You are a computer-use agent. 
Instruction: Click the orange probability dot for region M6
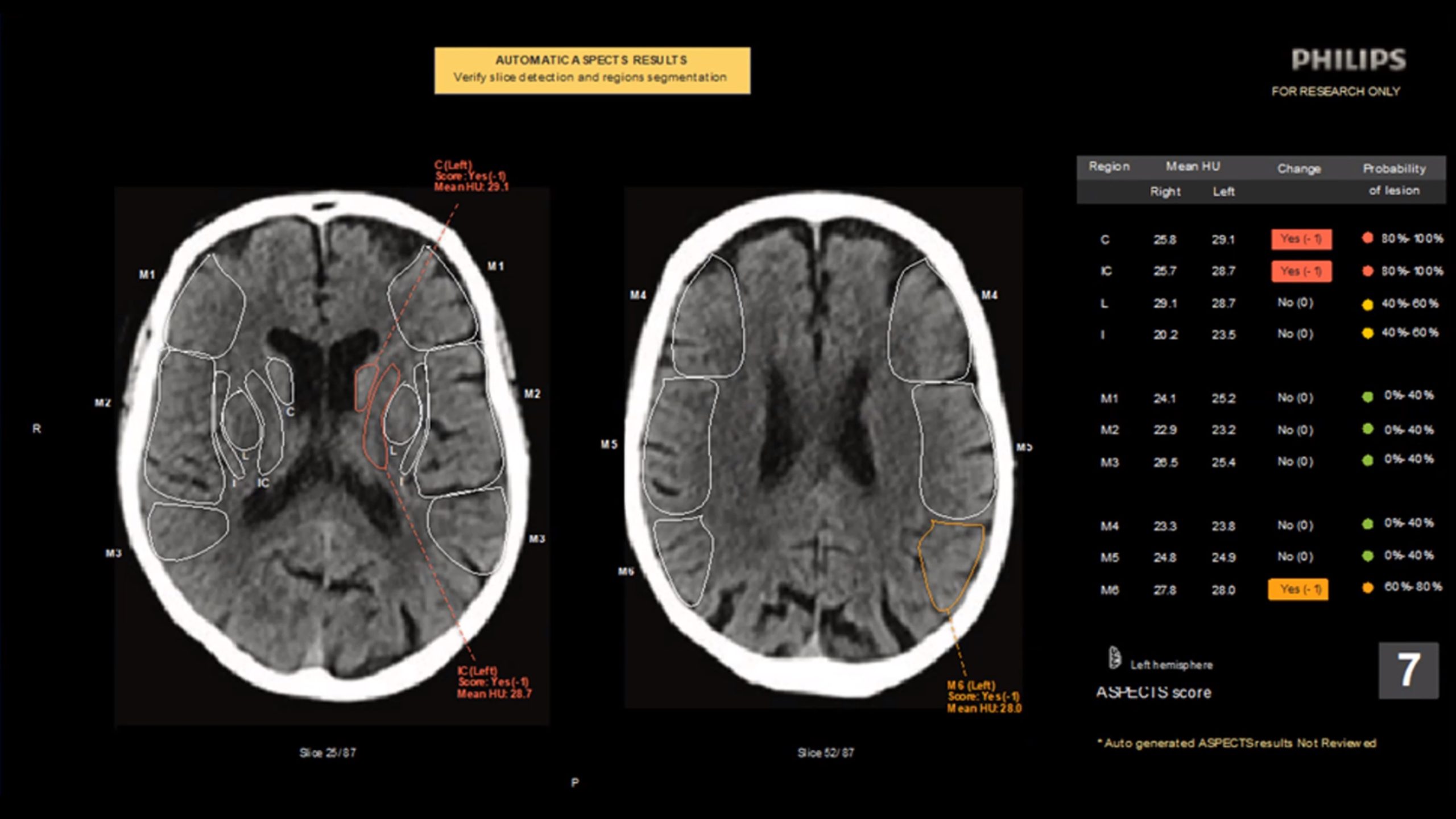[1368, 588]
